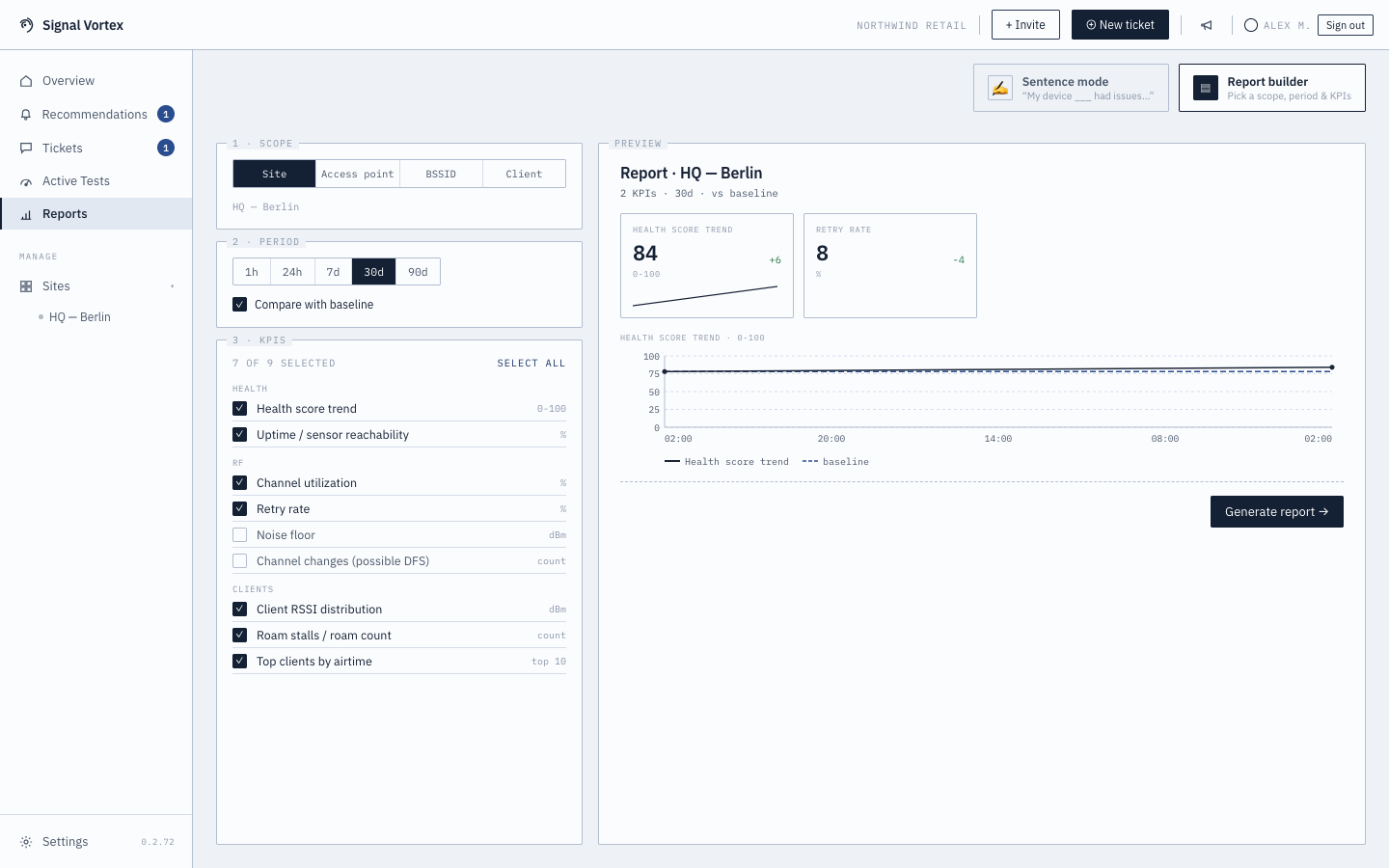Viewport: 1389px width, 868px height.
Task: Click the Invite button
Action: point(1025,25)
